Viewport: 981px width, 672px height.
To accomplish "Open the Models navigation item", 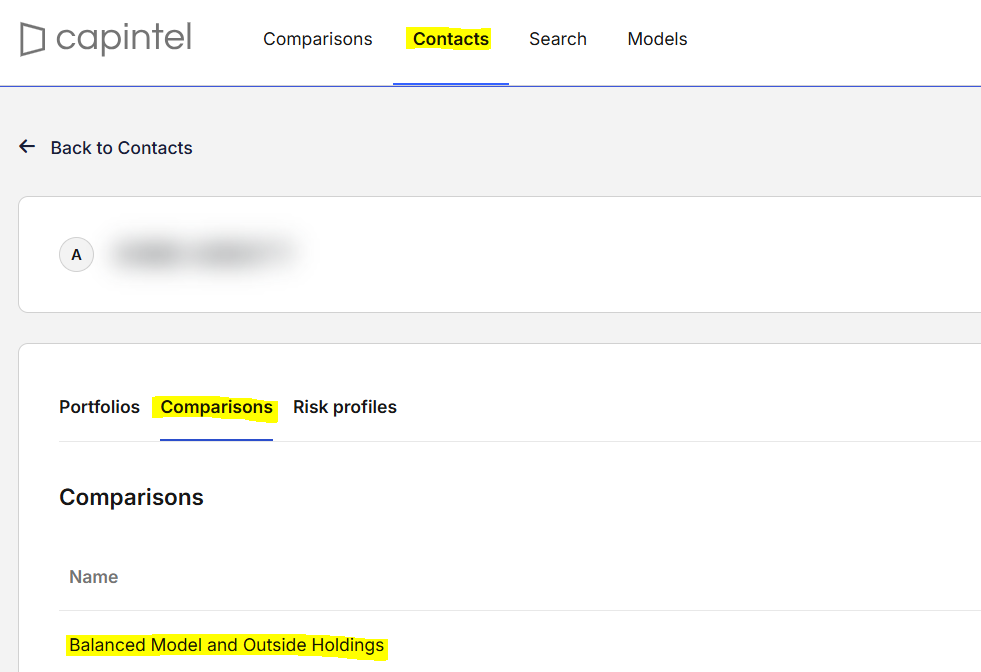I will (x=657, y=39).
